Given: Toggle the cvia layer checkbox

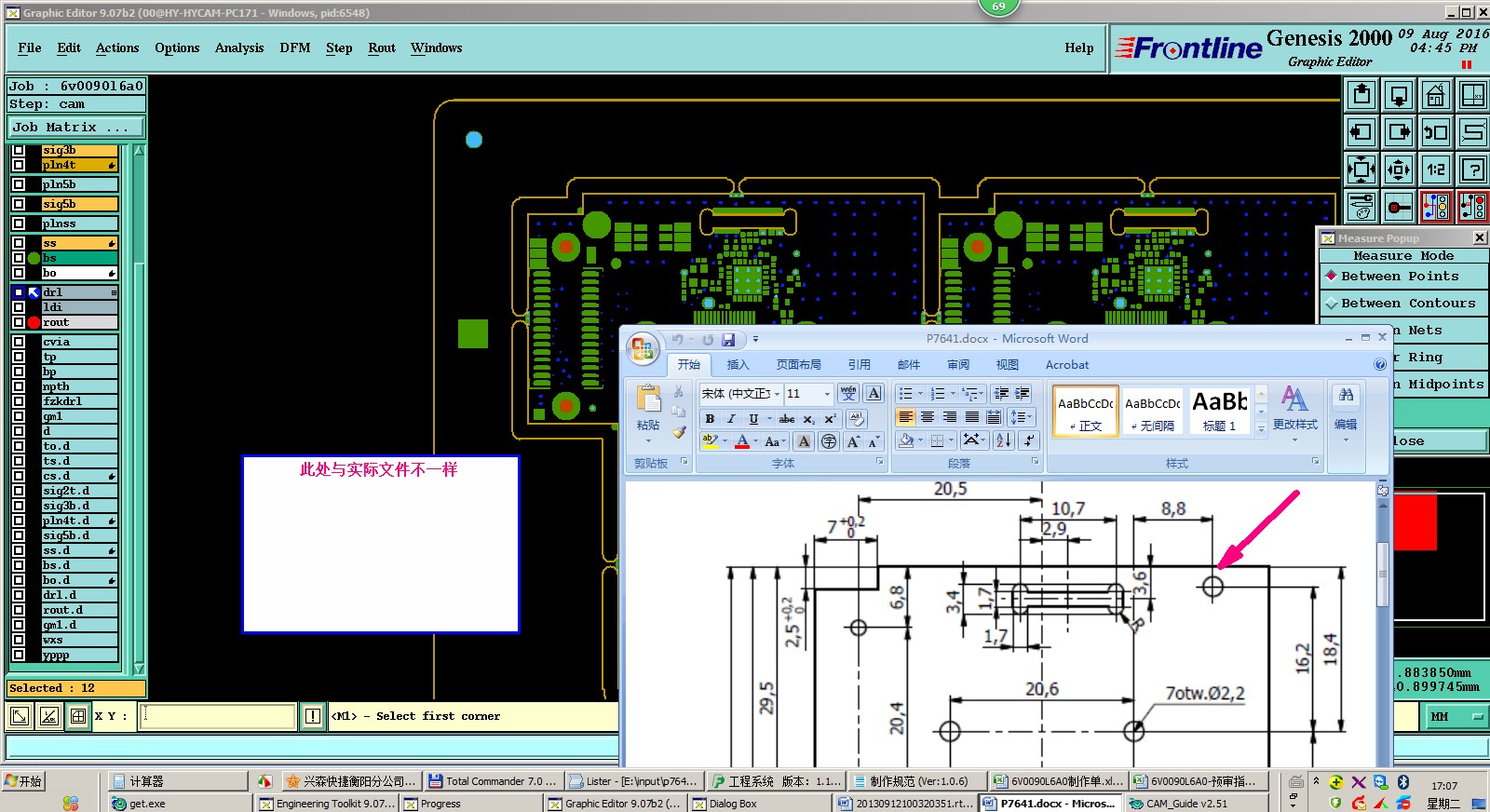Looking at the screenshot, I should click(19, 342).
